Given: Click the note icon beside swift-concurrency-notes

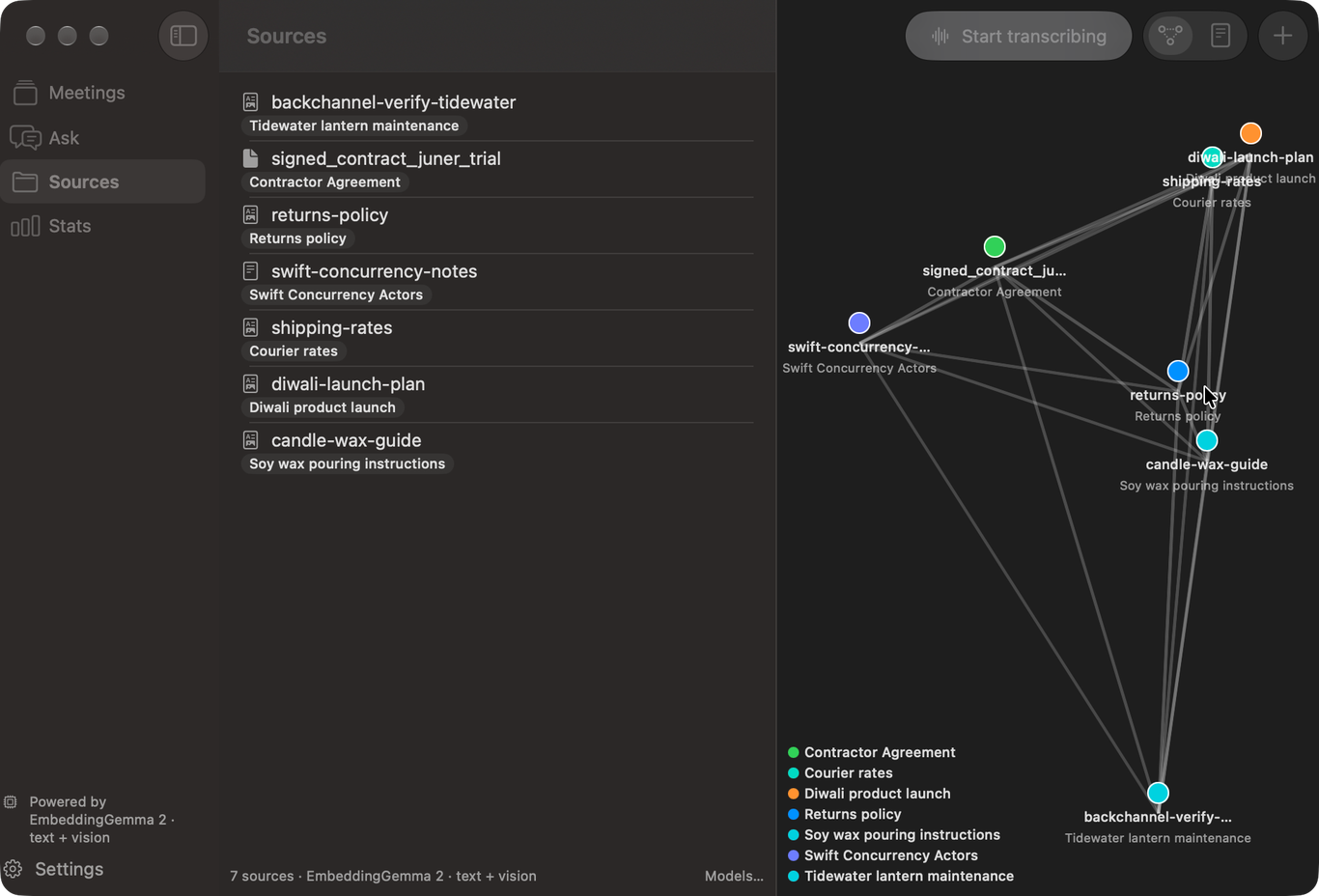Looking at the screenshot, I should pyautogui.click(x=250, y=270).
